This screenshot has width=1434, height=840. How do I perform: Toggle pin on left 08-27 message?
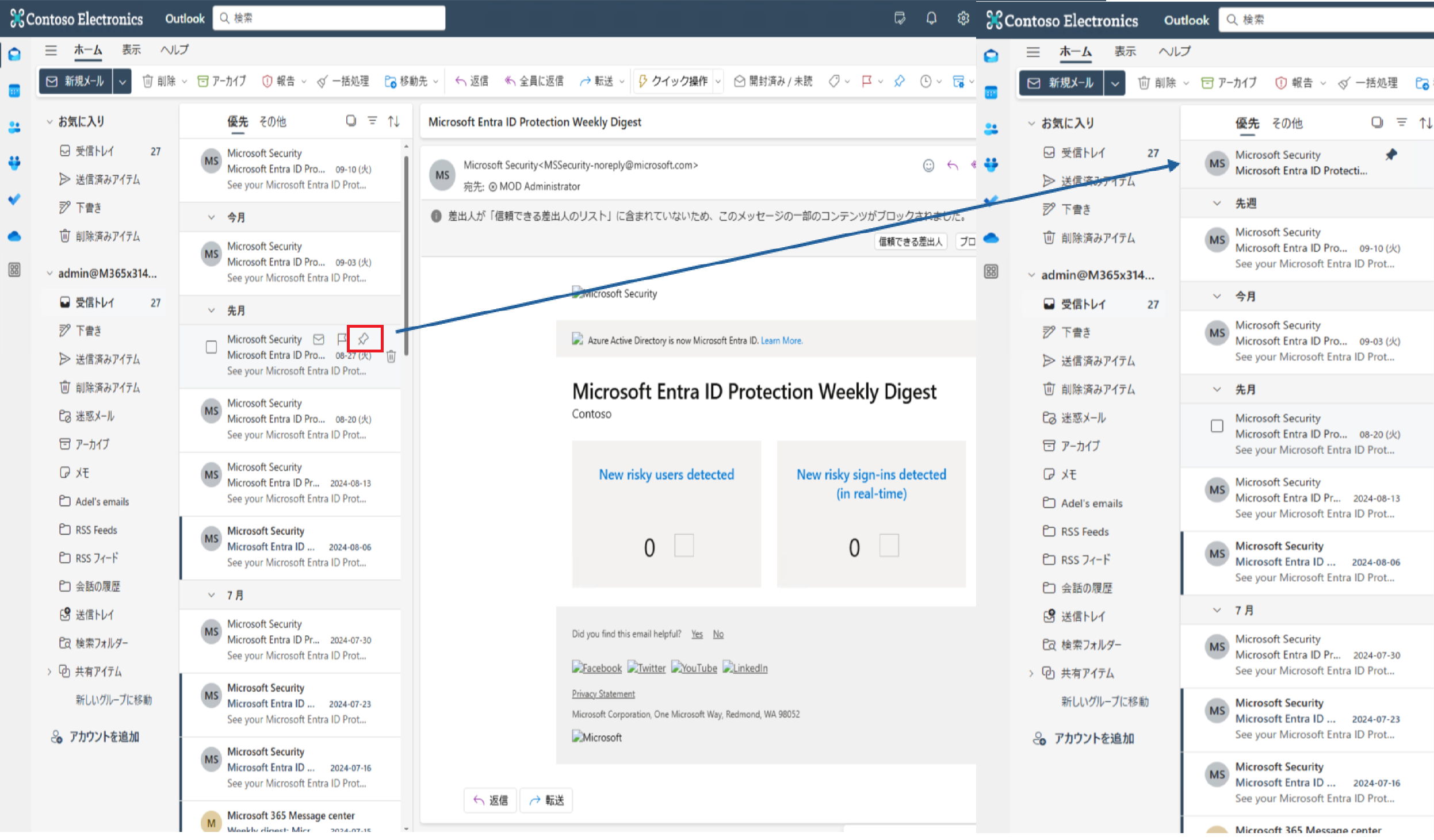(x=364, y=339)
